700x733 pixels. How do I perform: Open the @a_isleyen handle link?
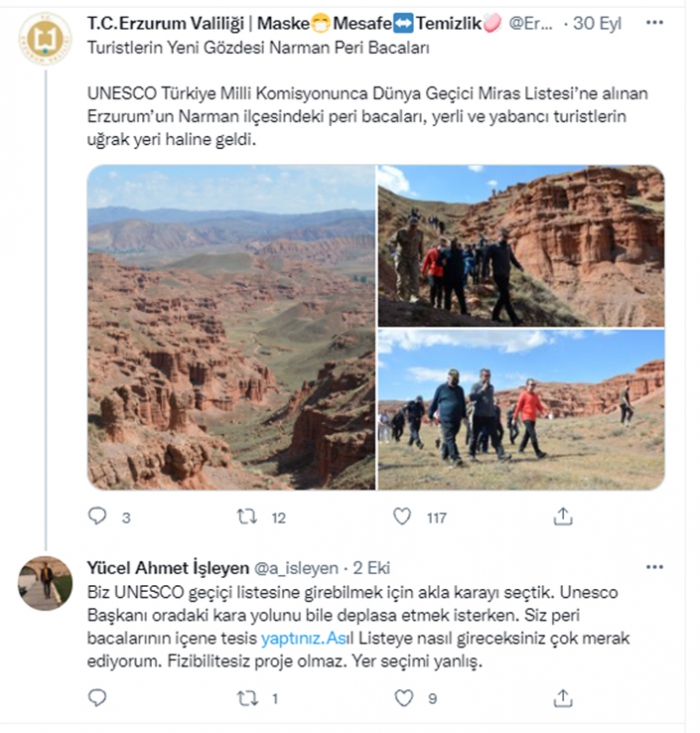(x=296, y=568)
